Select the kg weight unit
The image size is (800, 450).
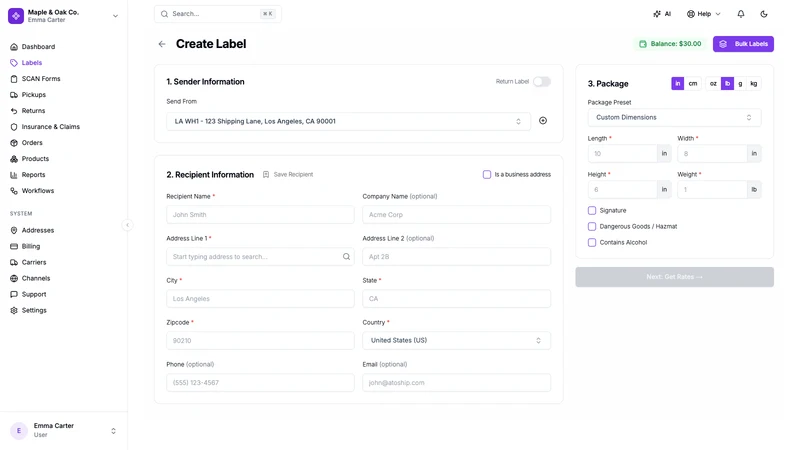(x=754, y=84)
